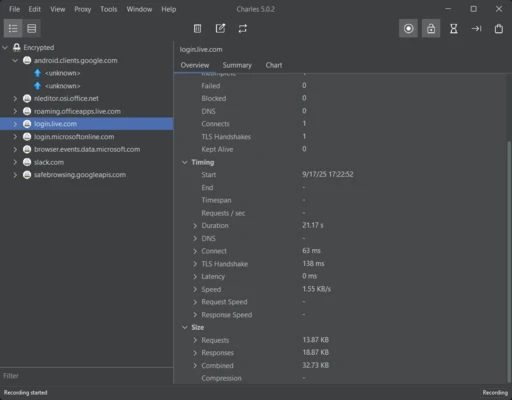Image resolution: width=512 pixels, height=400 pixels.
Task: Click the Encrypted lock folder icon
Action: tap(17, 47)
